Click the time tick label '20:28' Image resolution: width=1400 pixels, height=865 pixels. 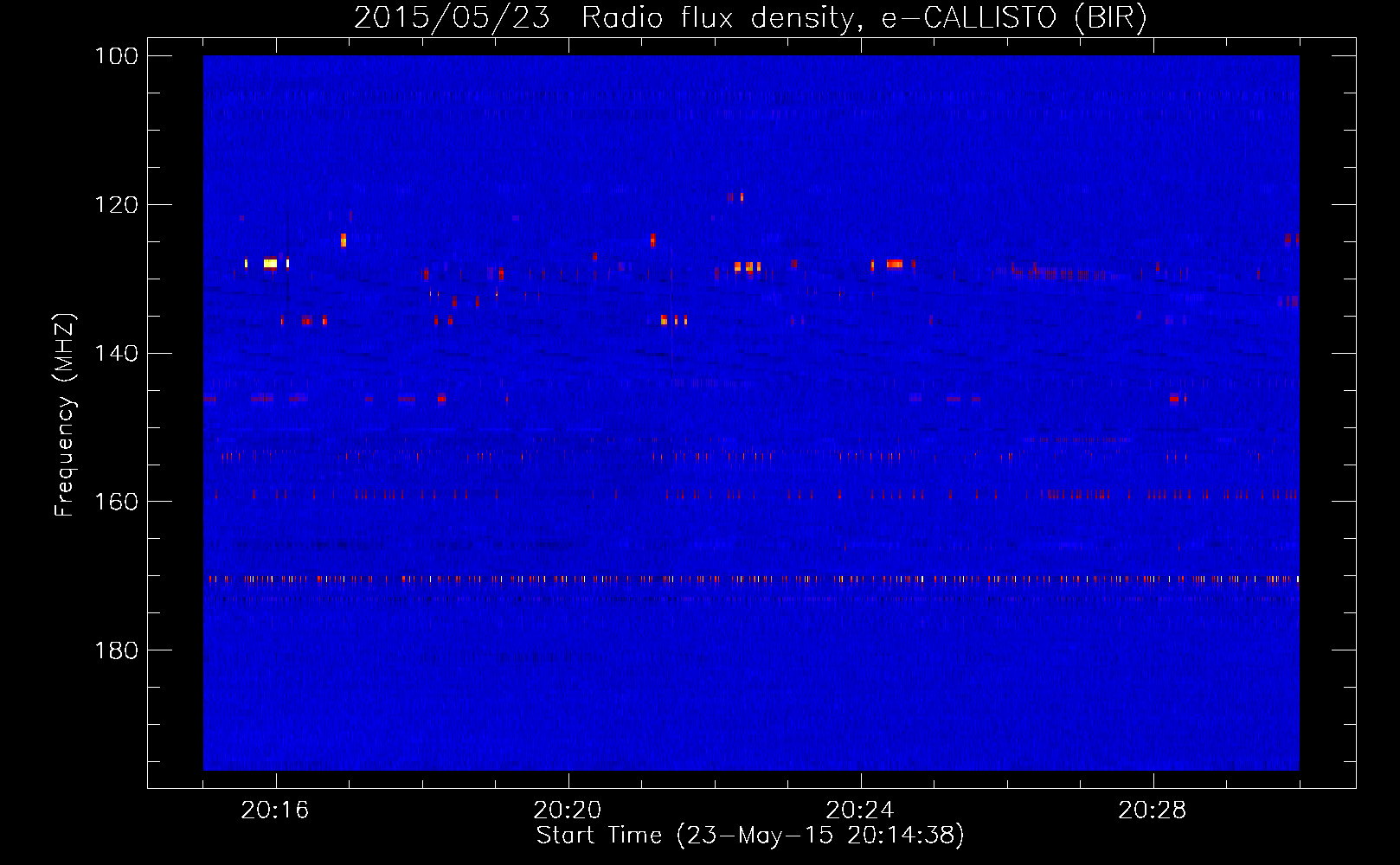point(1153,811)
